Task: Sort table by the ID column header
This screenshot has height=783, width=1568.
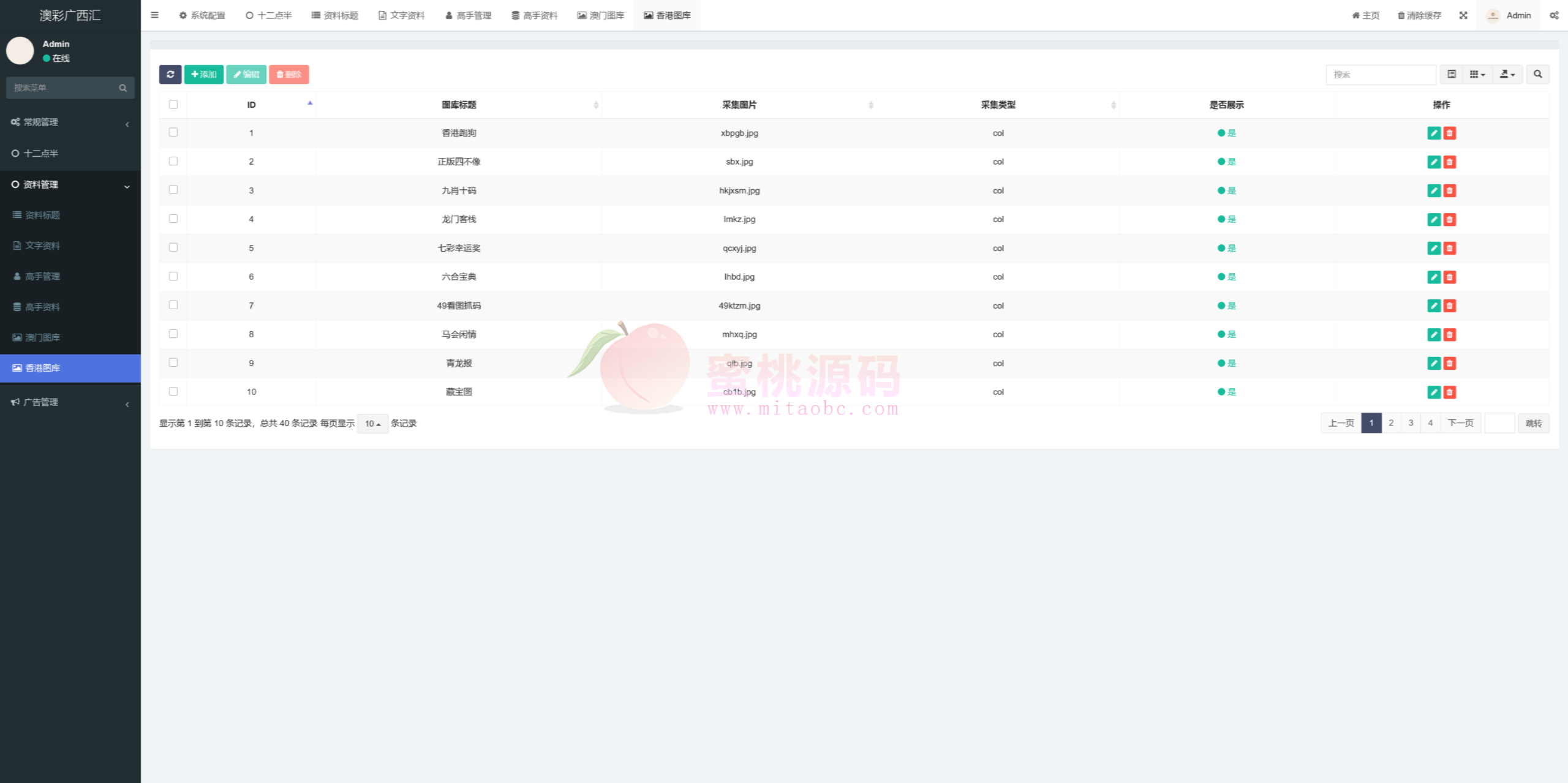Action: tap(251, 105)
